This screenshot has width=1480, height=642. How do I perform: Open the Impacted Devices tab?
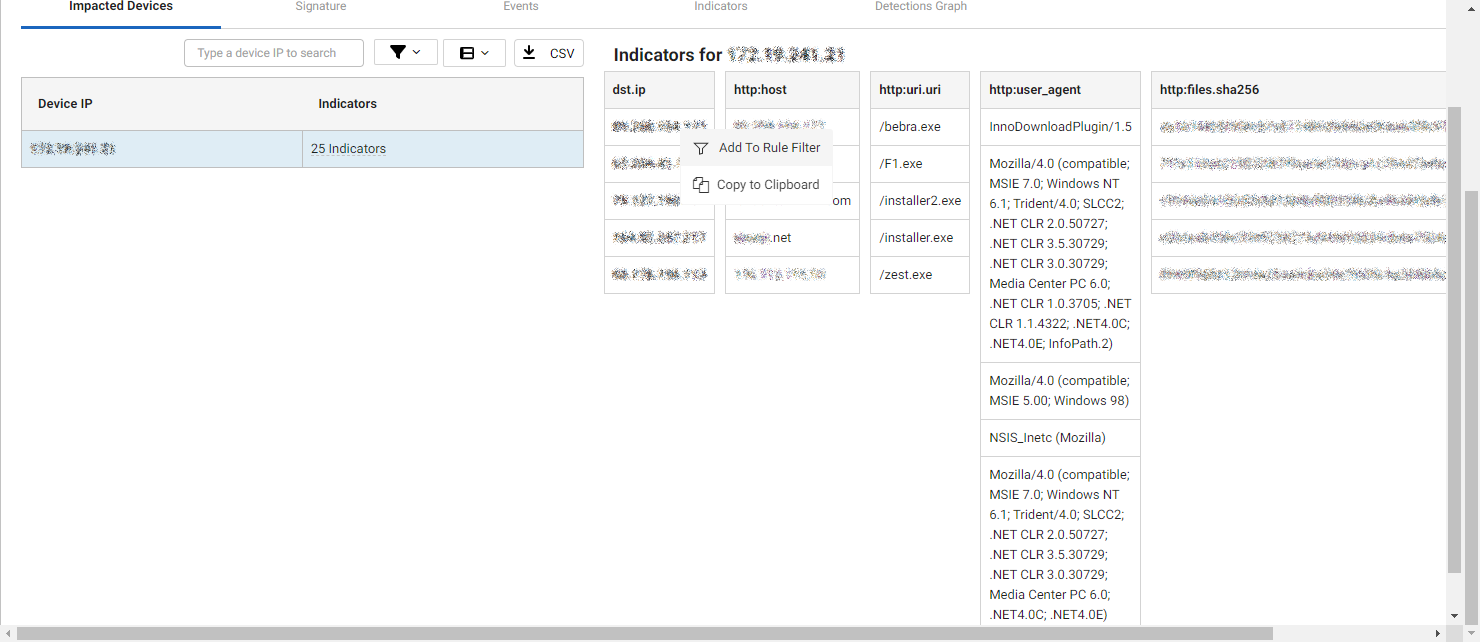[x=121, y=7]
